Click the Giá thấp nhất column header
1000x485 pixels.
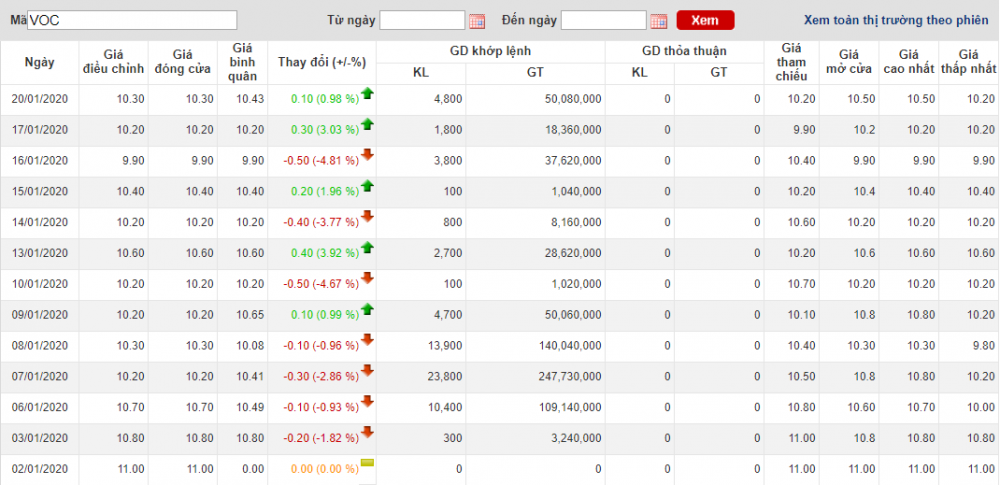[x=969, y=63]
